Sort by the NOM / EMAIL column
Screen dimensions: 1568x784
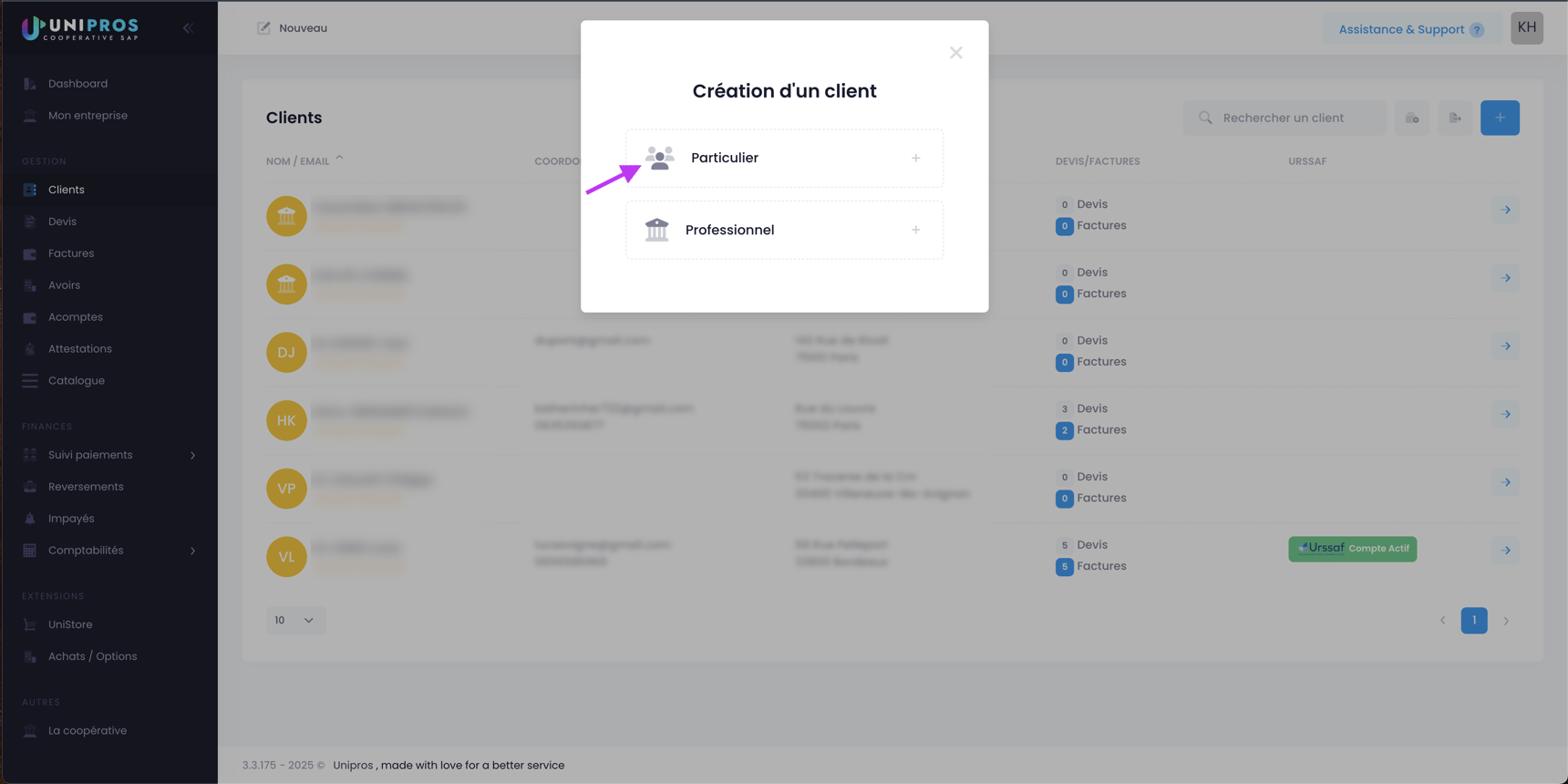tap(298, 161)
